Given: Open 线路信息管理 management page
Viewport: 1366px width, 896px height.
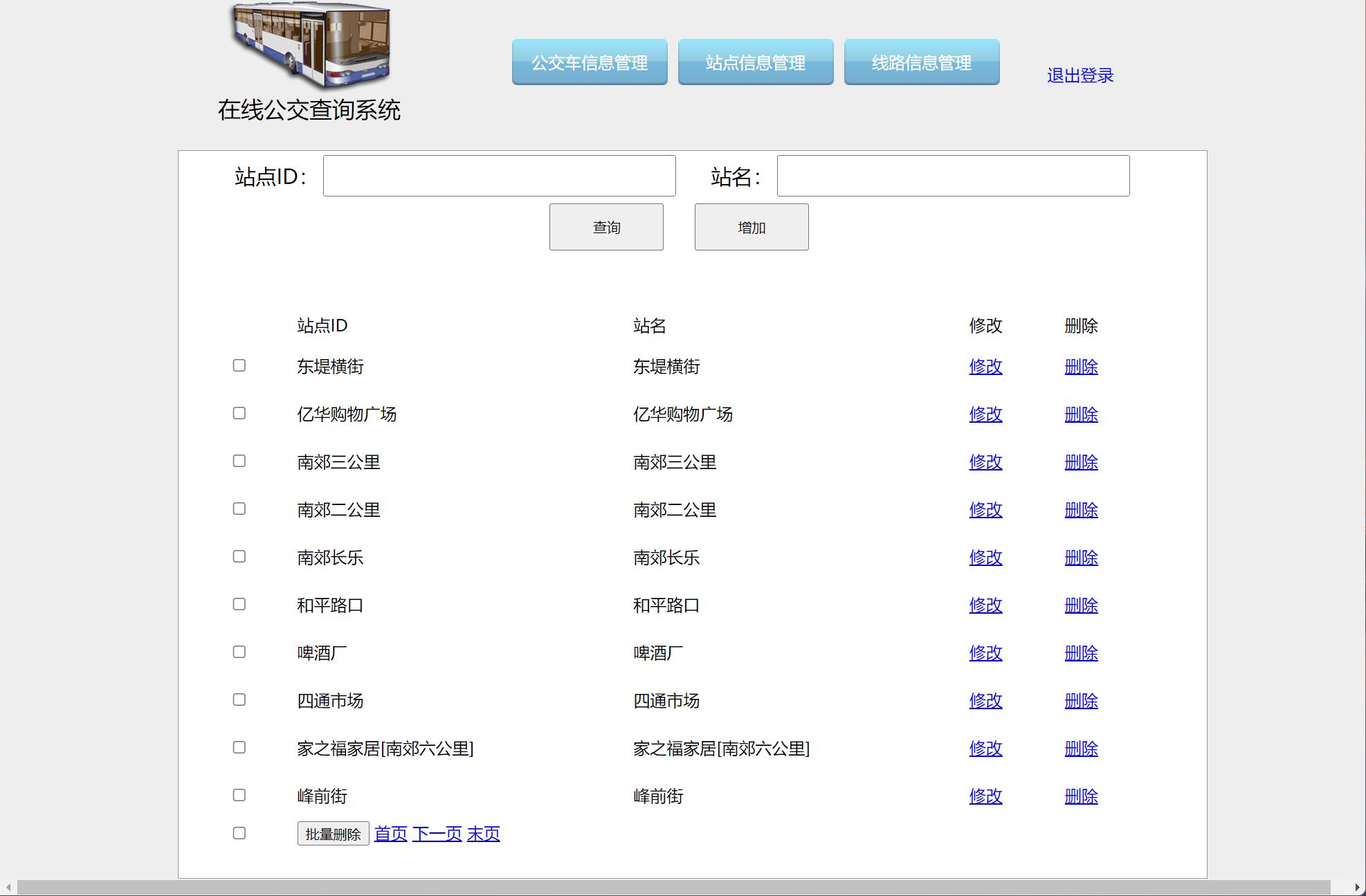Looking at the screenshot, I should (x=921, y=62).
